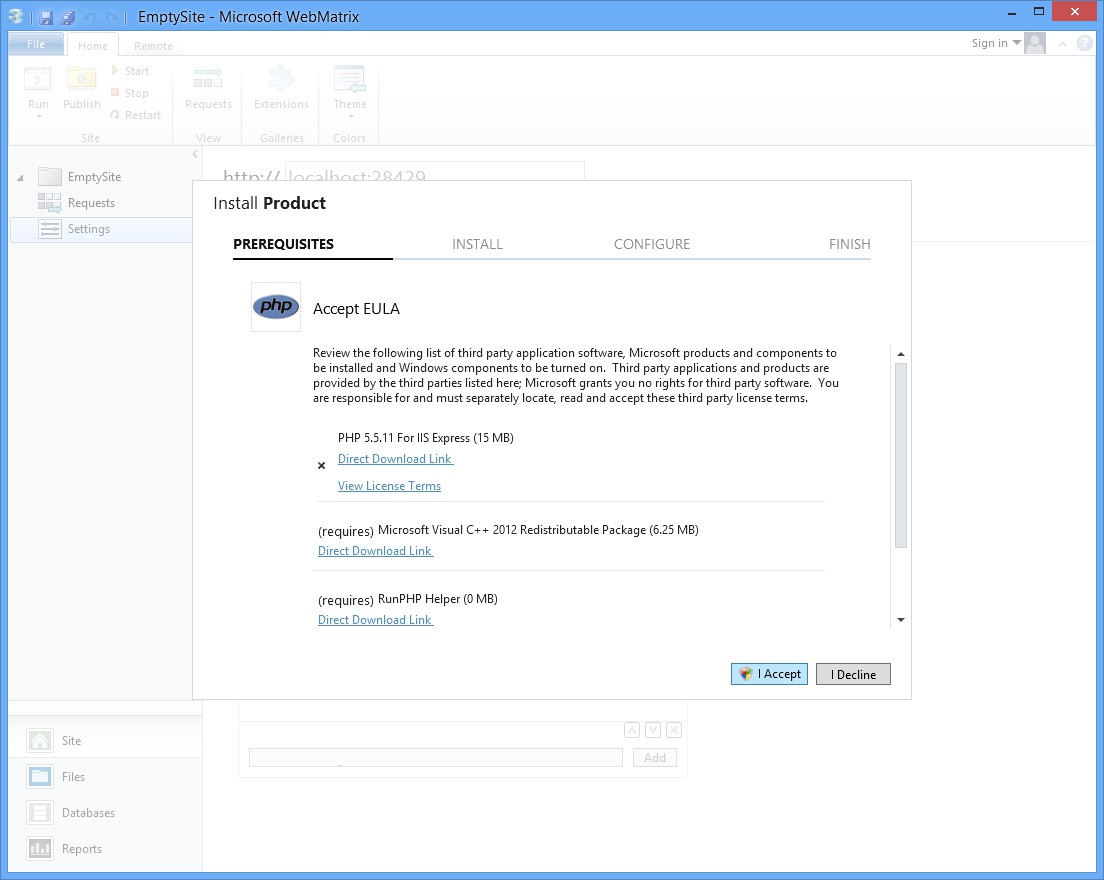Viewport: 1104px width, 880px height.
Task: Click the Redo arrow in title bar
Action: 111,17
